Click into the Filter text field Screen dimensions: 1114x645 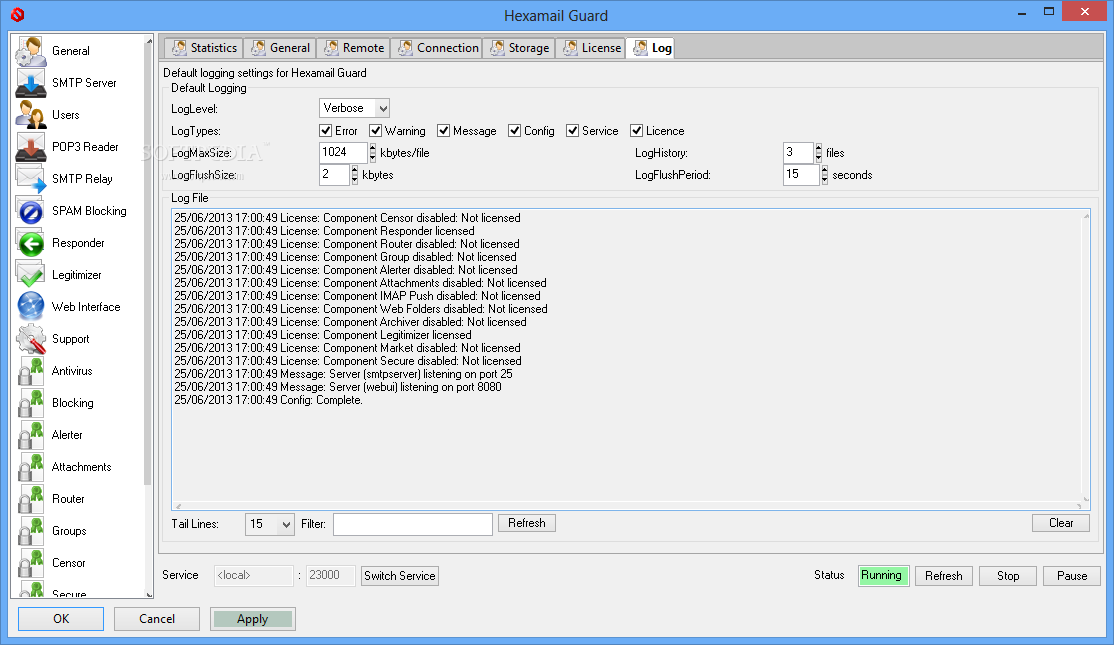click(413, 524)
